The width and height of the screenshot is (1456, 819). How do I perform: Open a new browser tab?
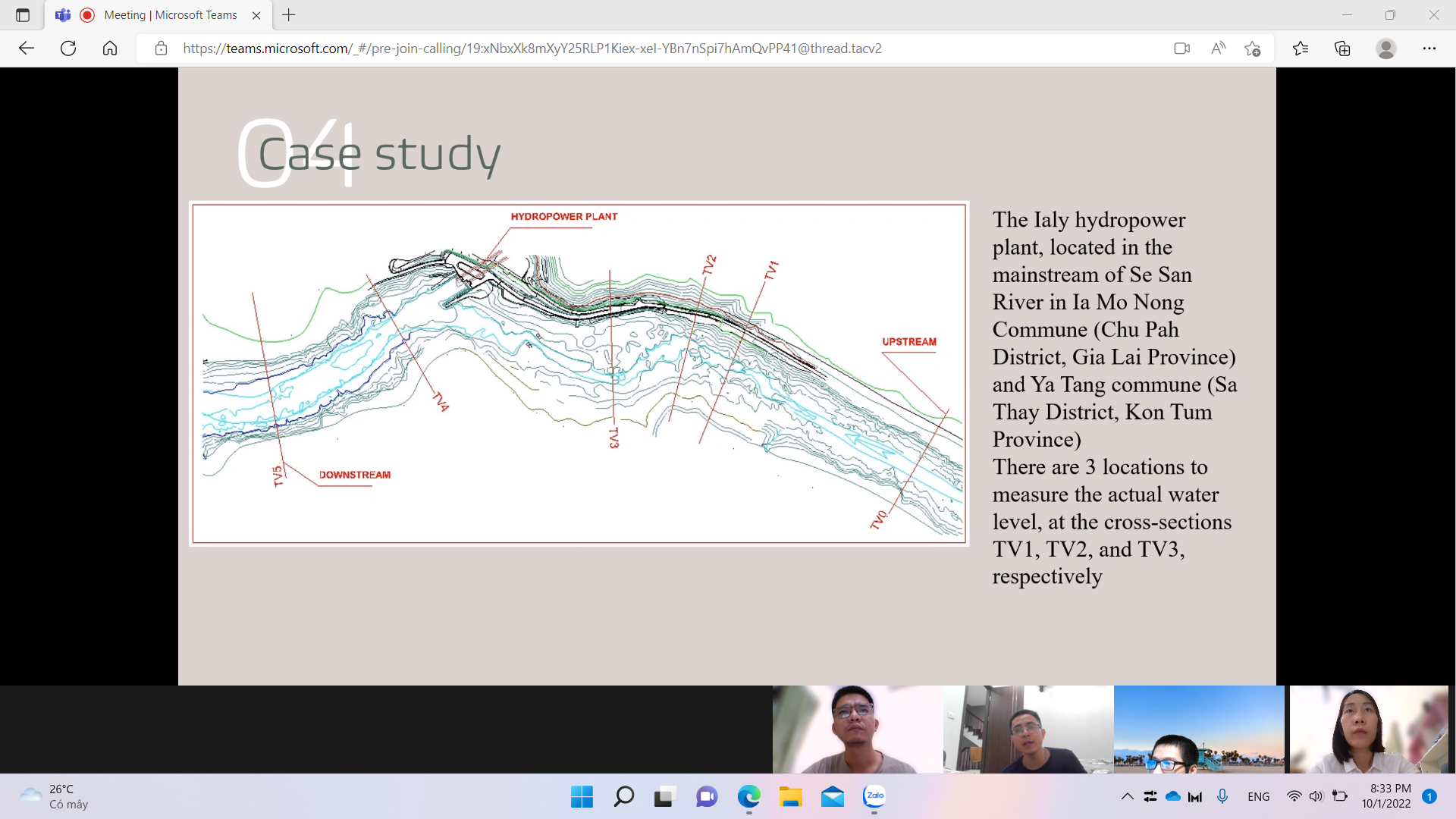click(289, 15)
